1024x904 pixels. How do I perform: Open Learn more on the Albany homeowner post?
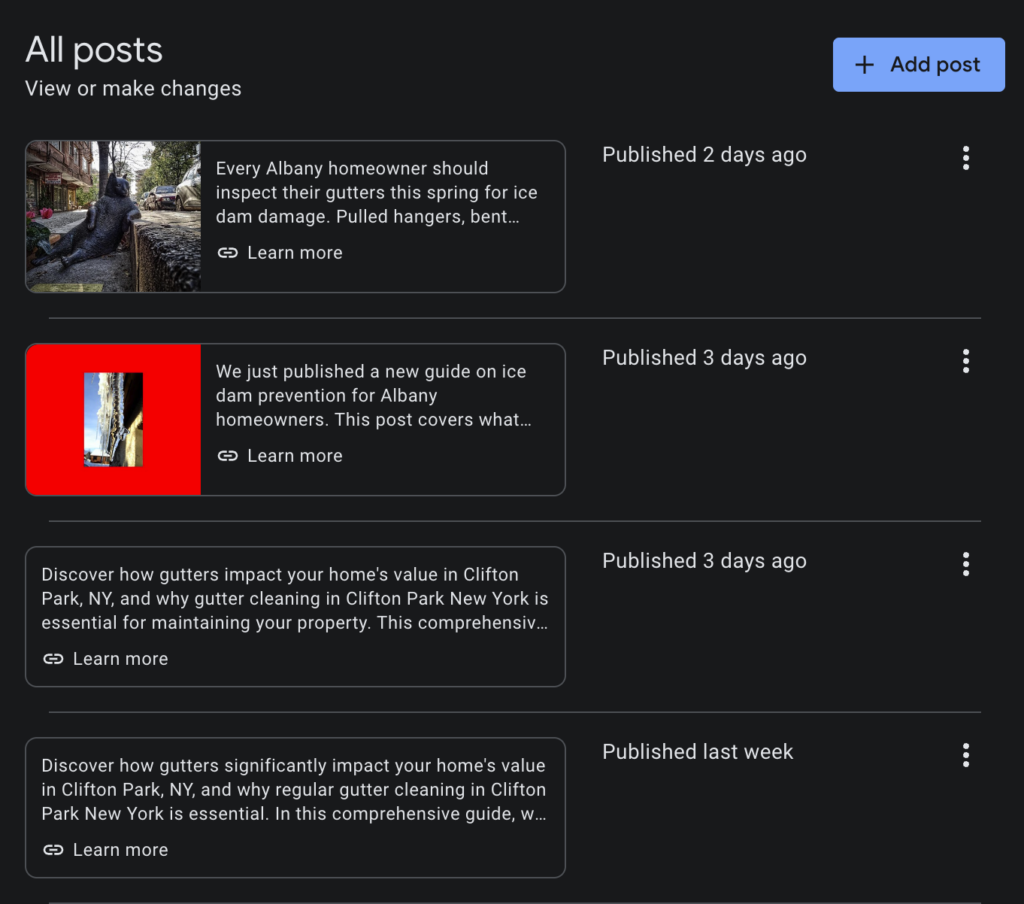click(294, 253)
